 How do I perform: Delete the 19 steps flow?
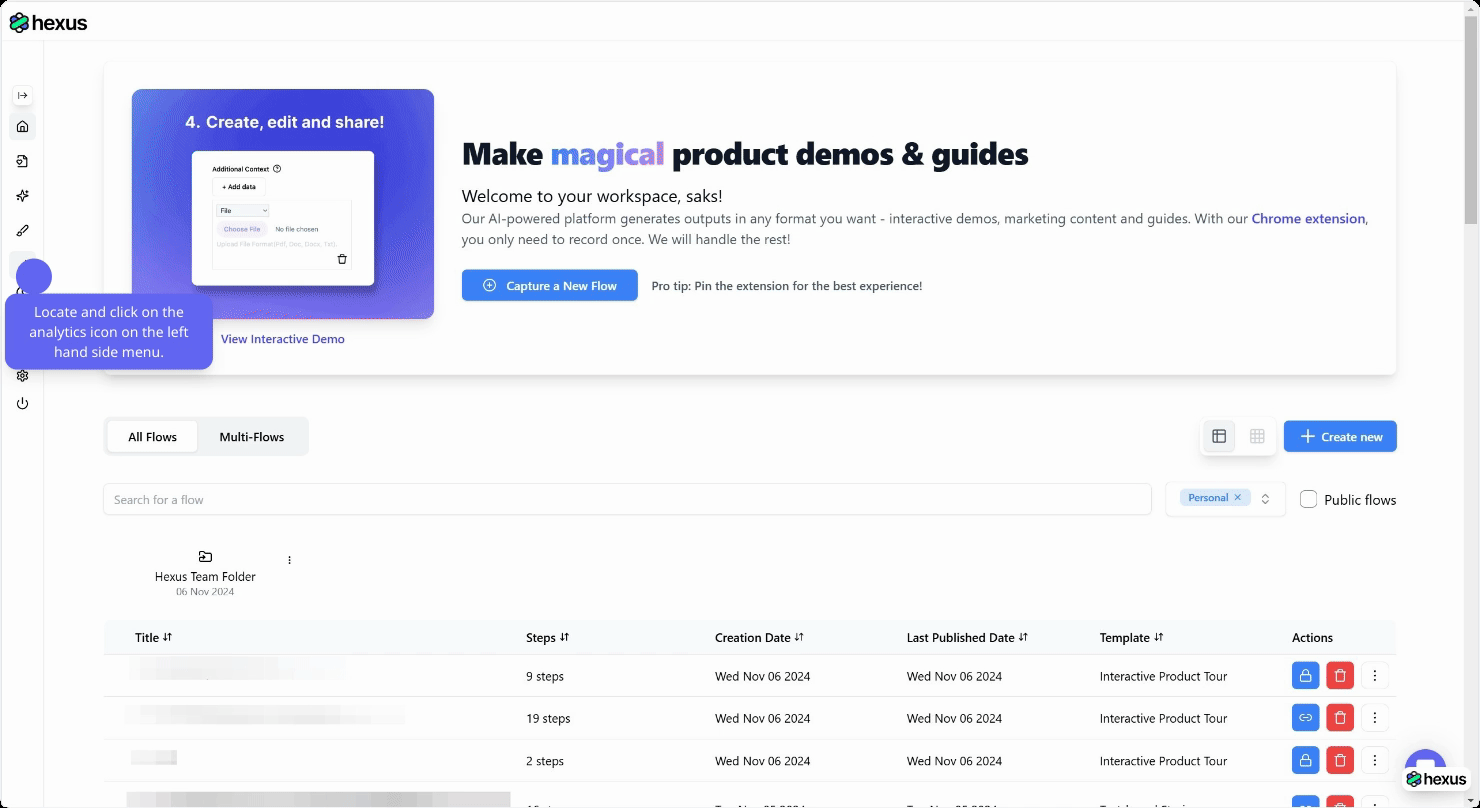coord(1340,718)
